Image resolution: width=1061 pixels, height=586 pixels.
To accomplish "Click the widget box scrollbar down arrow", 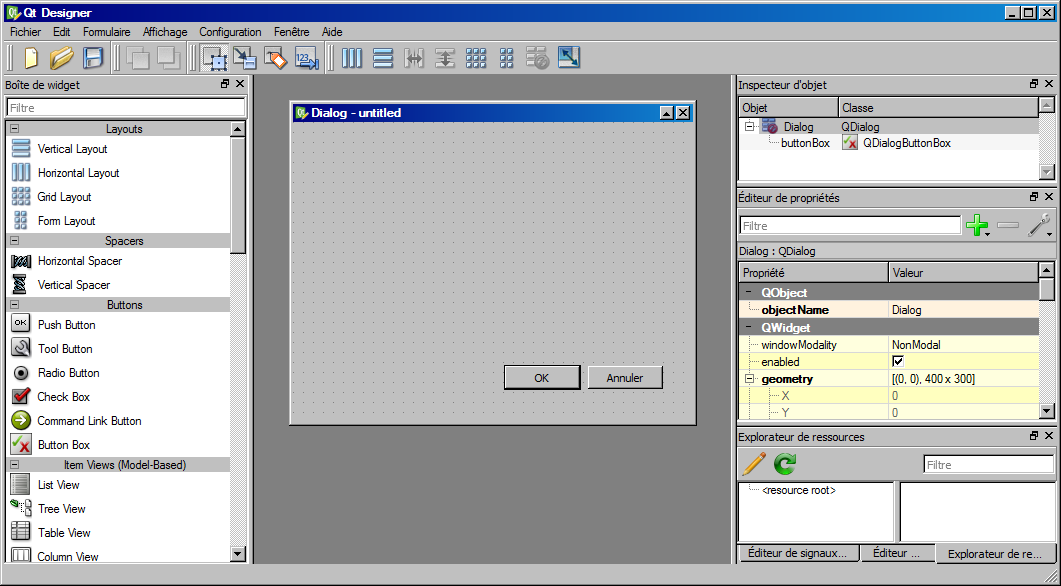I will click(x=238, y=553).
